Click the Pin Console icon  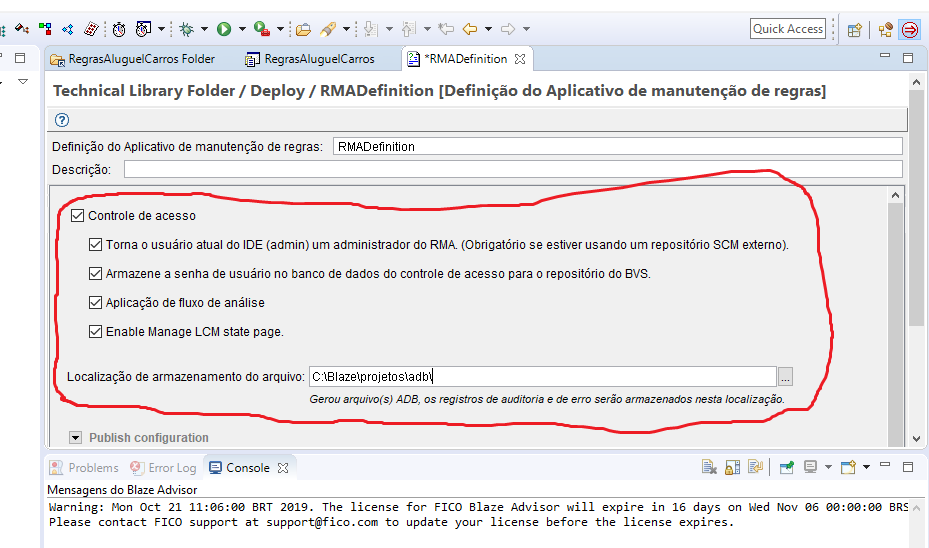787,467
